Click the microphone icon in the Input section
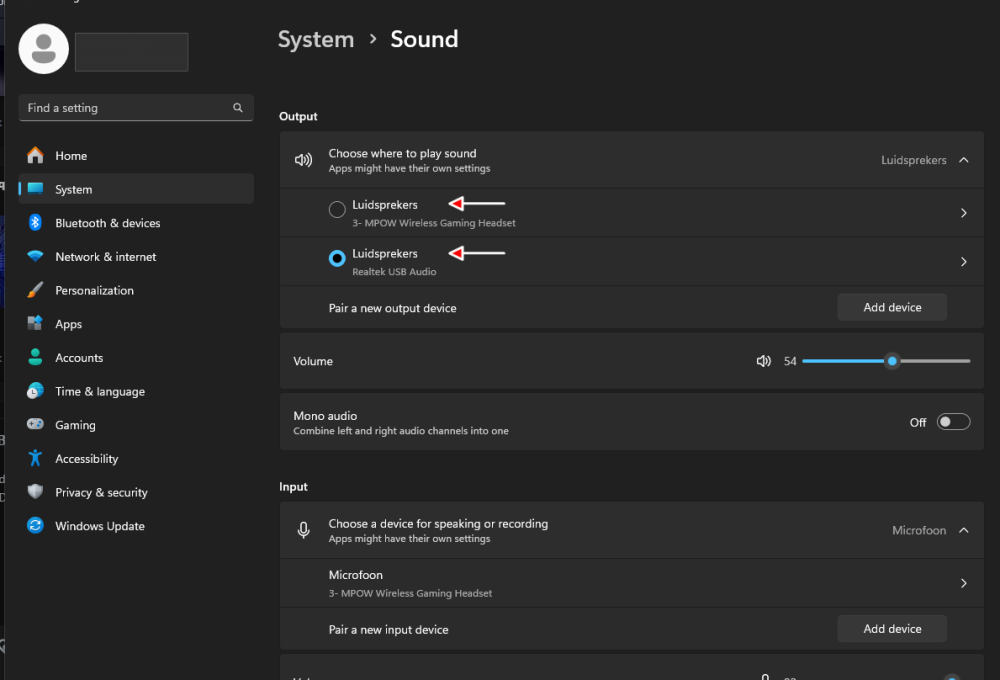The image size is (1000, 680). 303,530
